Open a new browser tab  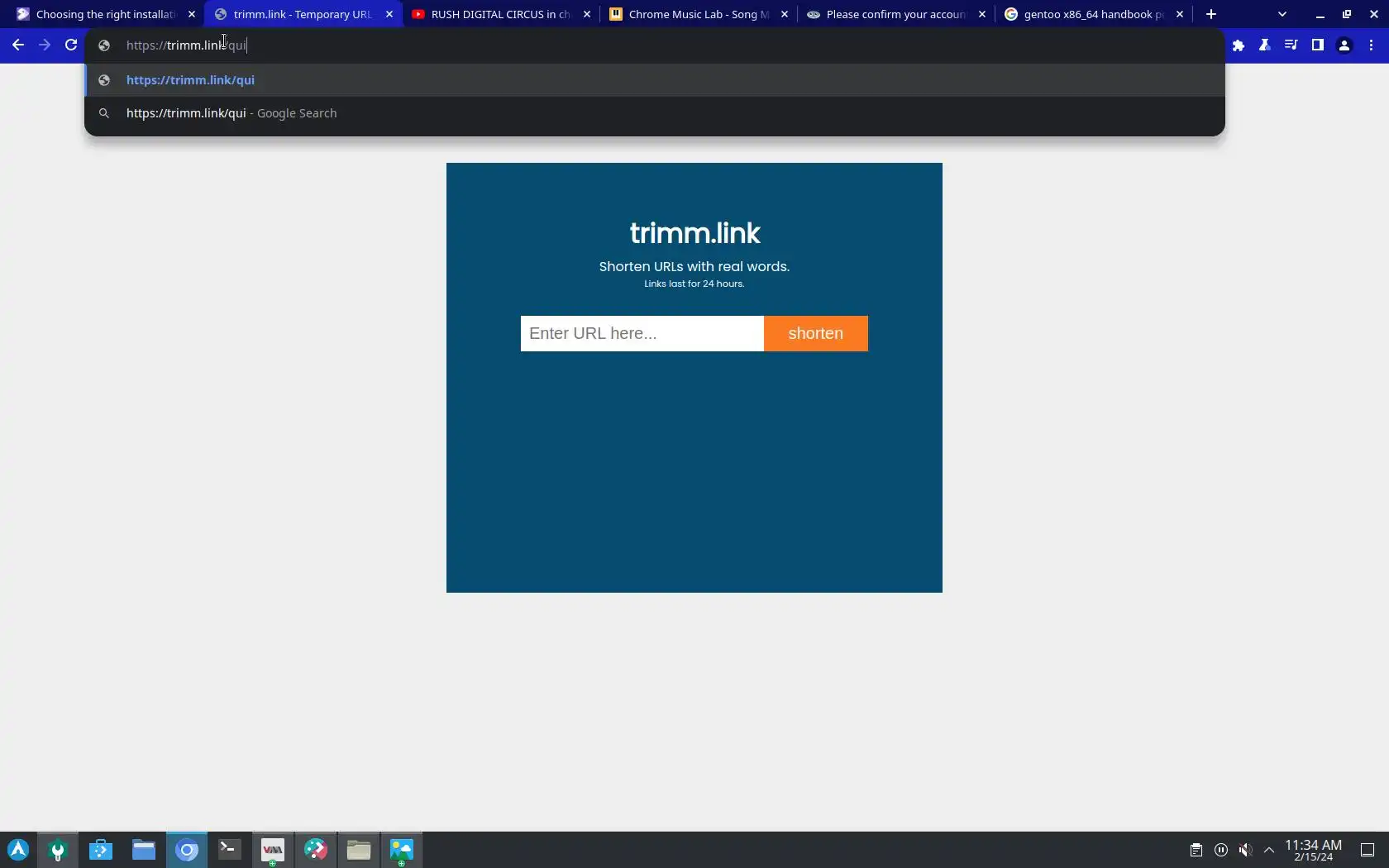tap(1211, 14)
